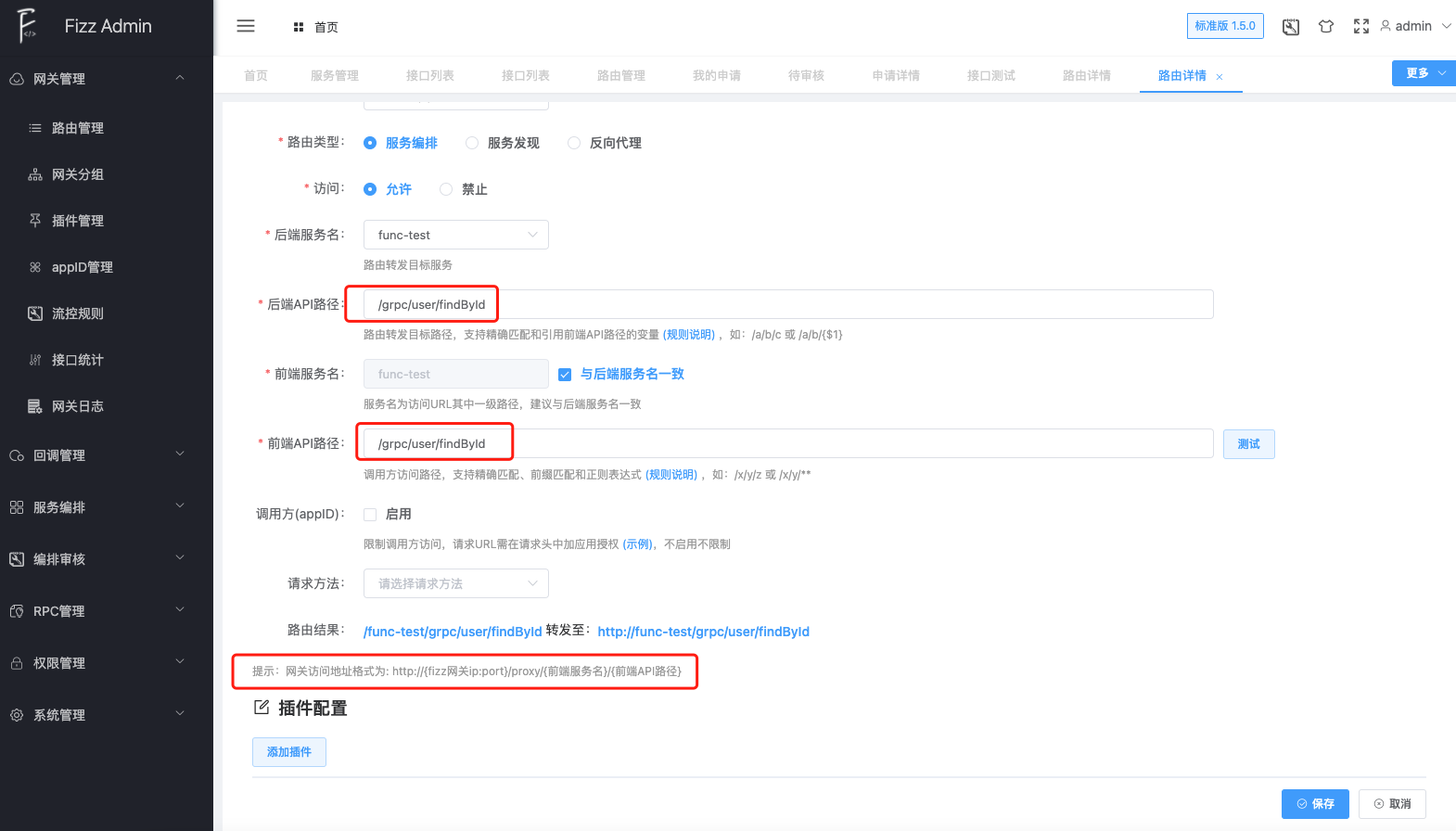Click the 编排审核 sidebar icon
The height and width of the screenshot is (831, 1456).
pyautogui.click(x=17, y=559)
